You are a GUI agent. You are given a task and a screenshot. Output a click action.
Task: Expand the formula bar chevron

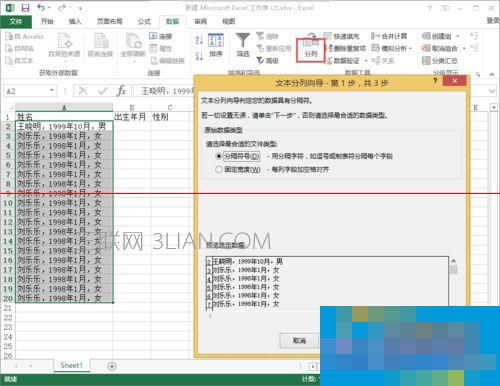tap(492, 91)
